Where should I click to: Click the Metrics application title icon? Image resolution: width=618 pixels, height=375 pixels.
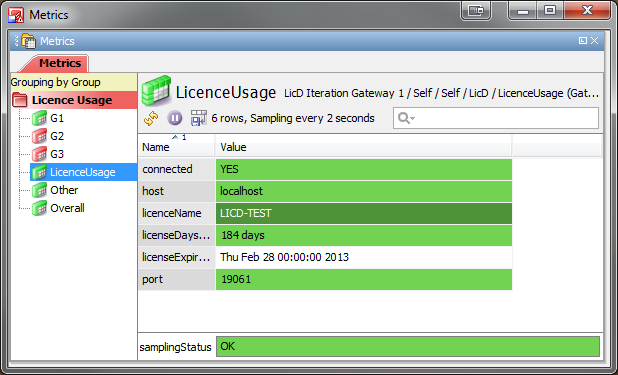(x=16, y=15)
